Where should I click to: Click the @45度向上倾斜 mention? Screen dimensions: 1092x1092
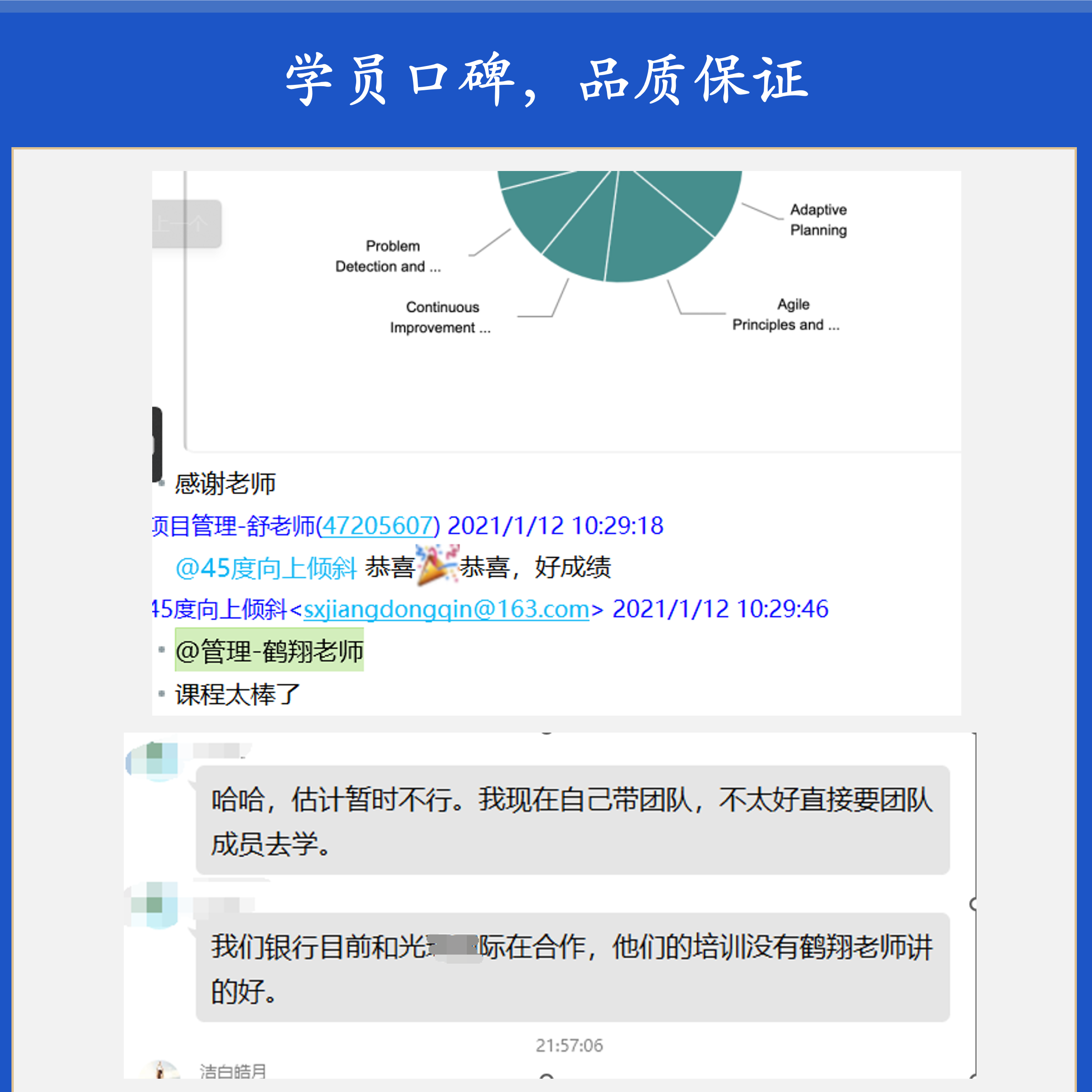click(x=265, y=568)
